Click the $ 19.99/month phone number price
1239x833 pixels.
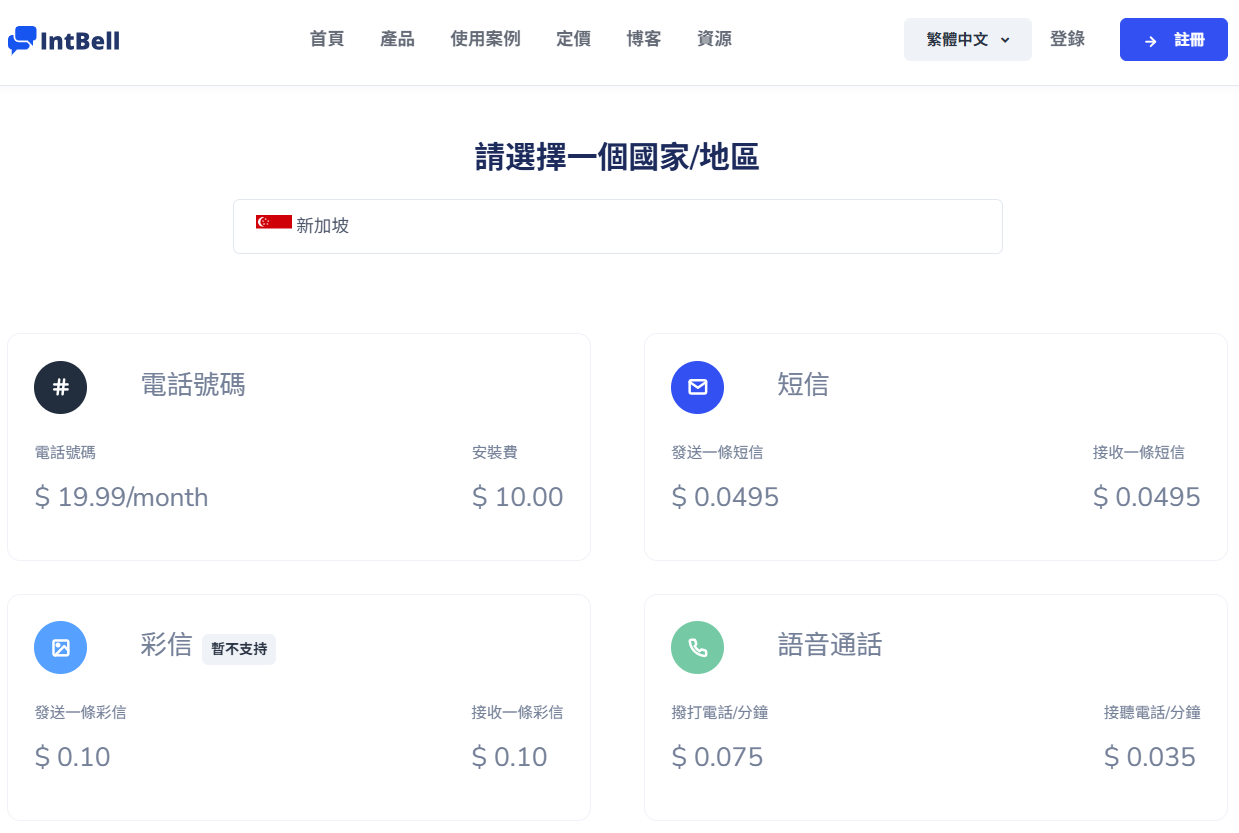coord(121,497)
